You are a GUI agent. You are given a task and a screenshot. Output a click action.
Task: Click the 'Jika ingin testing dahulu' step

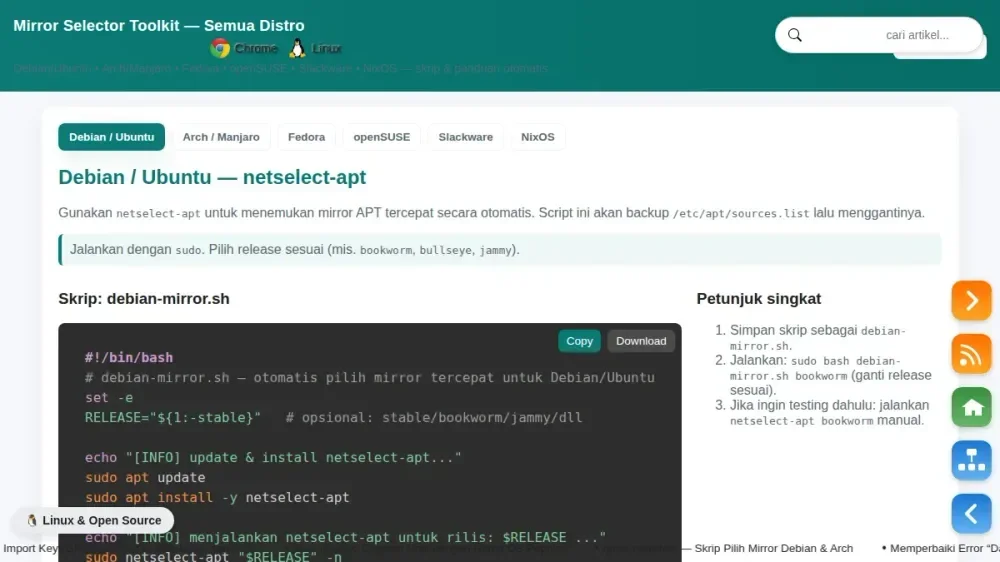pos(829,413)
